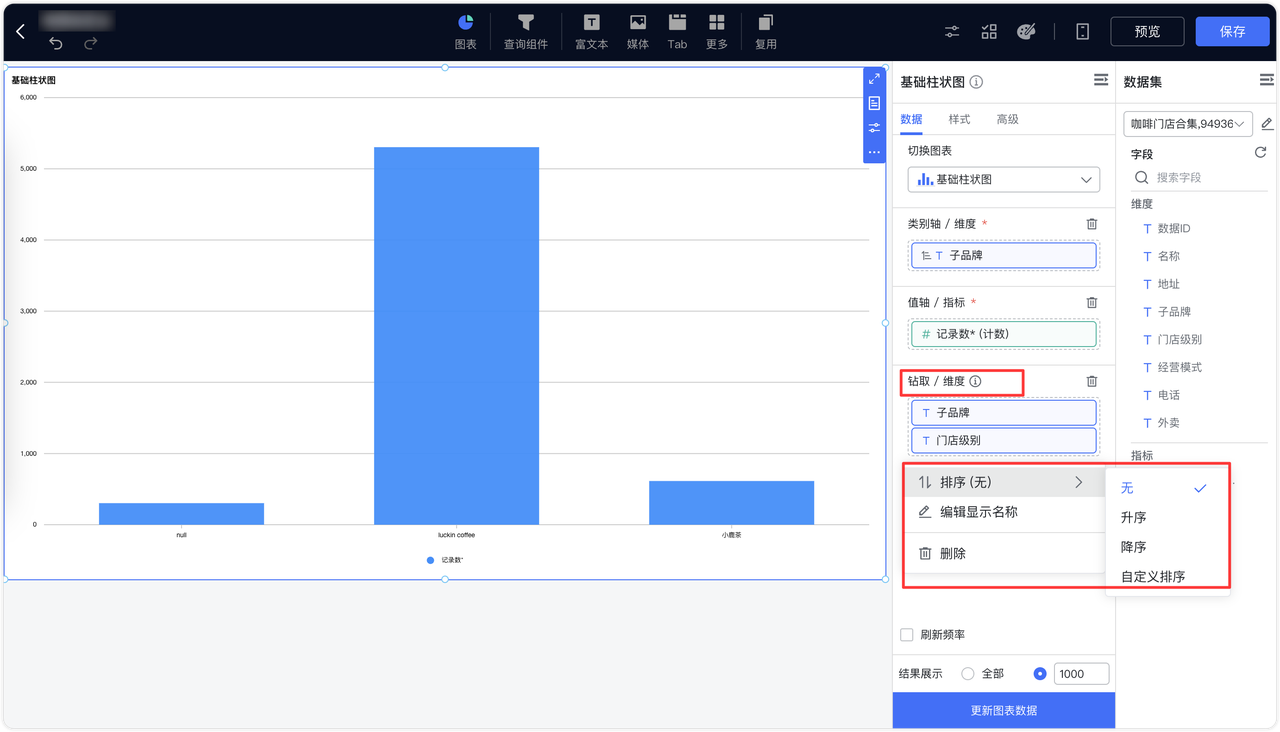Switch to the 样式 tab
The width and height of the screenshot is (1280, 732).
point(959,119)
